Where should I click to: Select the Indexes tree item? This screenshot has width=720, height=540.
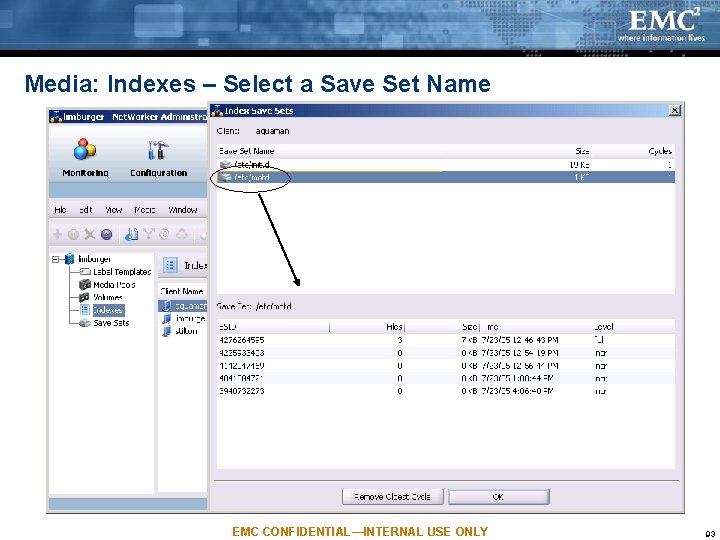(x=108, y=310)
